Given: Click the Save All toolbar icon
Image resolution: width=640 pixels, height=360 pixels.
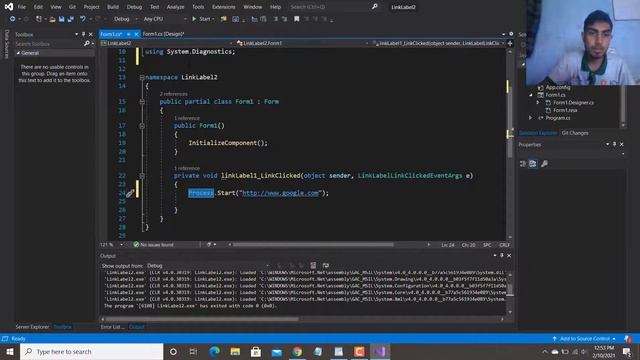Looking at the screenshot, I should (71, 19).
